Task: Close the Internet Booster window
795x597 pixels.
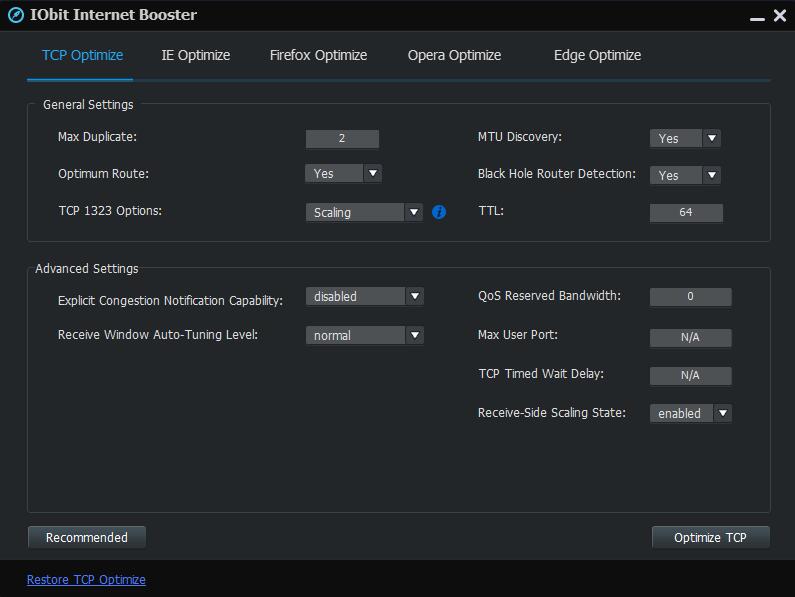Action: [x=780, y=15]
